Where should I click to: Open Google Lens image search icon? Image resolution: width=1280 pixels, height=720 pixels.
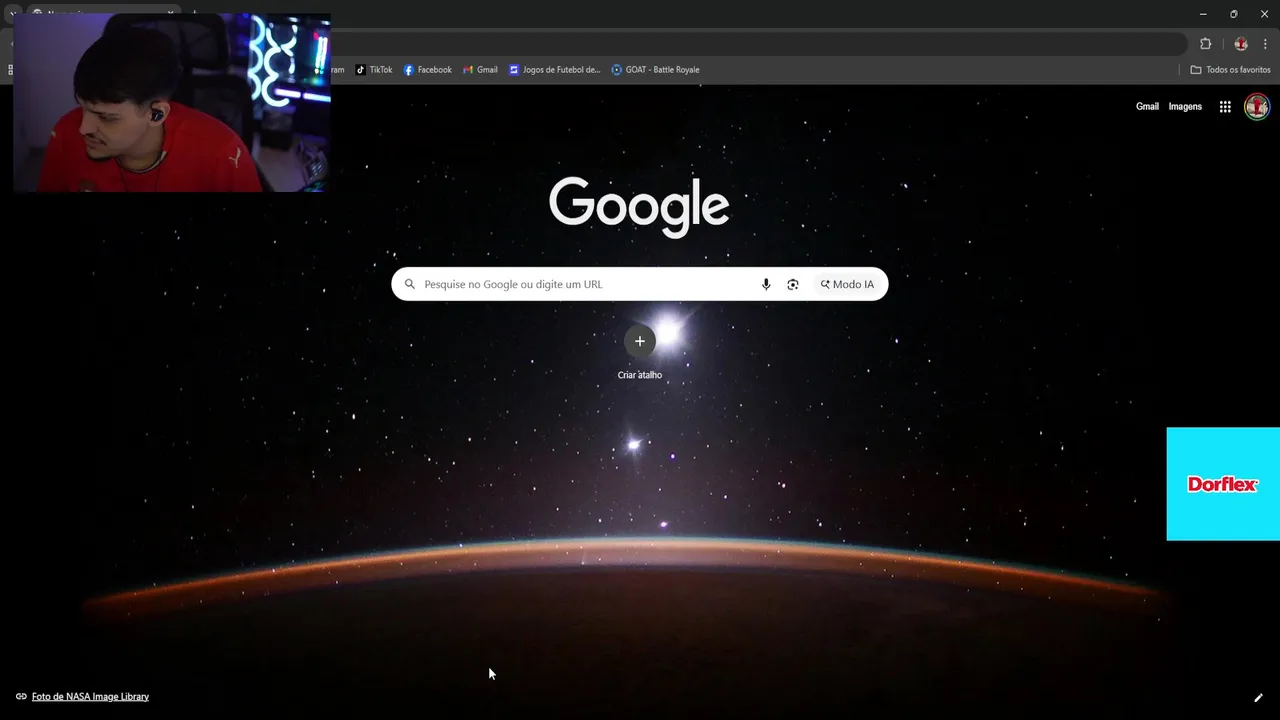click(x=793, y=284)
